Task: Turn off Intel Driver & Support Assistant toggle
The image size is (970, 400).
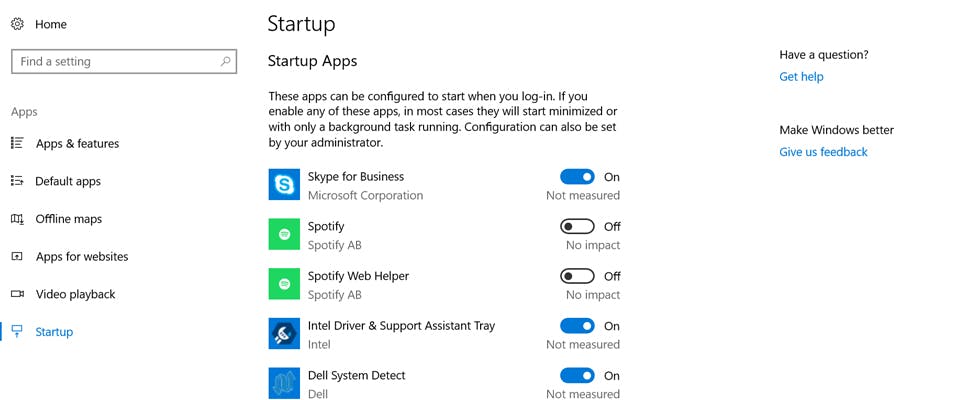Action: [x=577, y=326]
